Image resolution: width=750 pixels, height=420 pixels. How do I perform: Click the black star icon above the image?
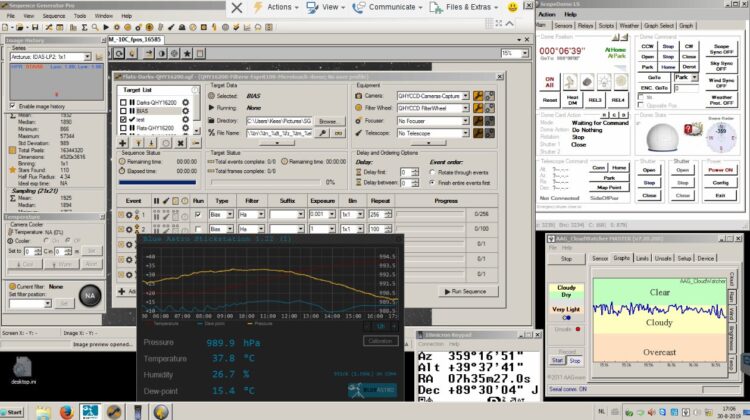click(187, 54)
